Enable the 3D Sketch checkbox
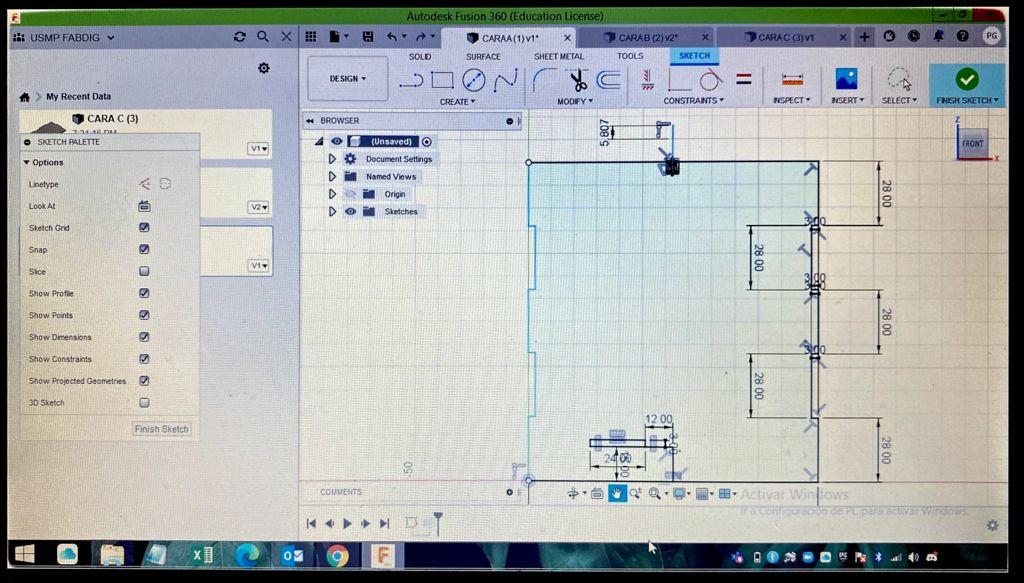The image size is (1024, 583). (x=144, y=403)
